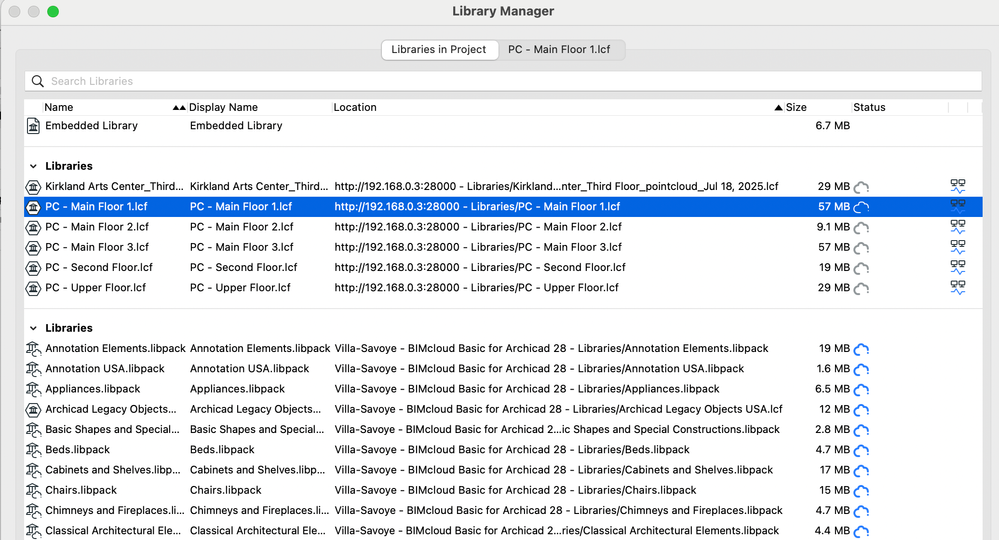Viewport: 999px width, 540px height.
Task: Select Cabinets and Shelves.libp... name in Name column
Action: [113, 470]
